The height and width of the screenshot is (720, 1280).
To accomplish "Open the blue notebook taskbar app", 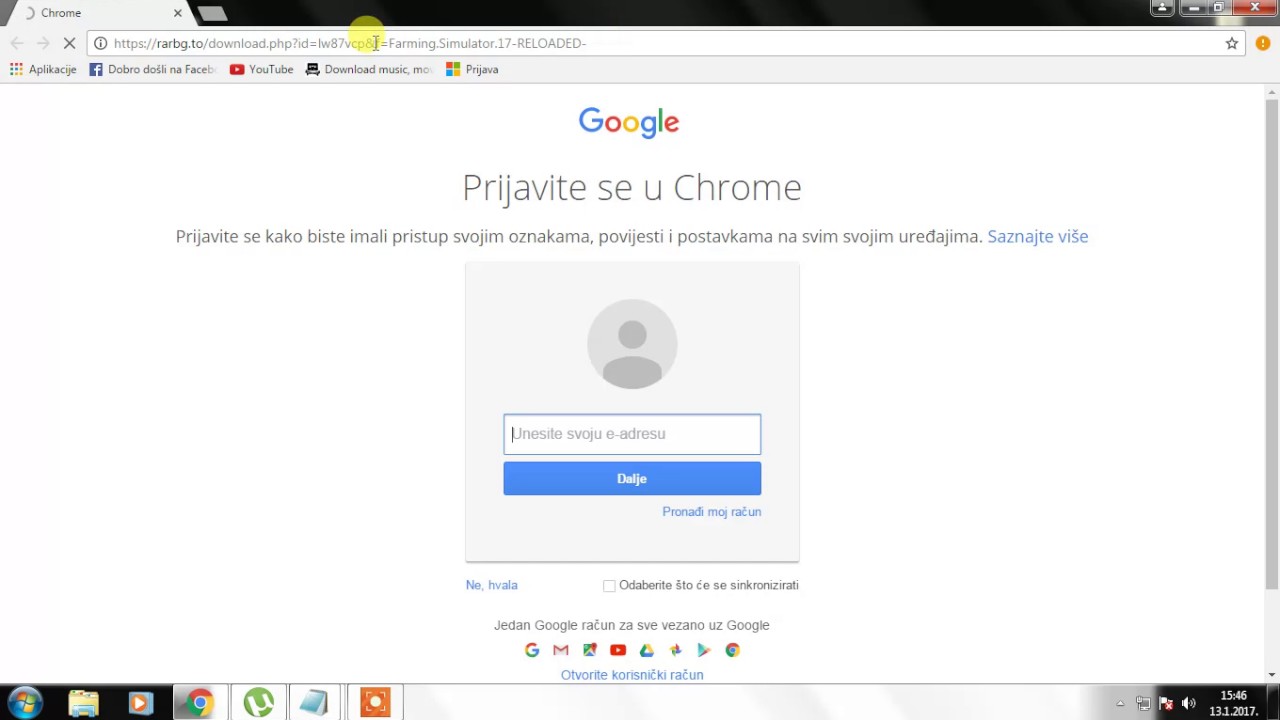I will (314, 703).
